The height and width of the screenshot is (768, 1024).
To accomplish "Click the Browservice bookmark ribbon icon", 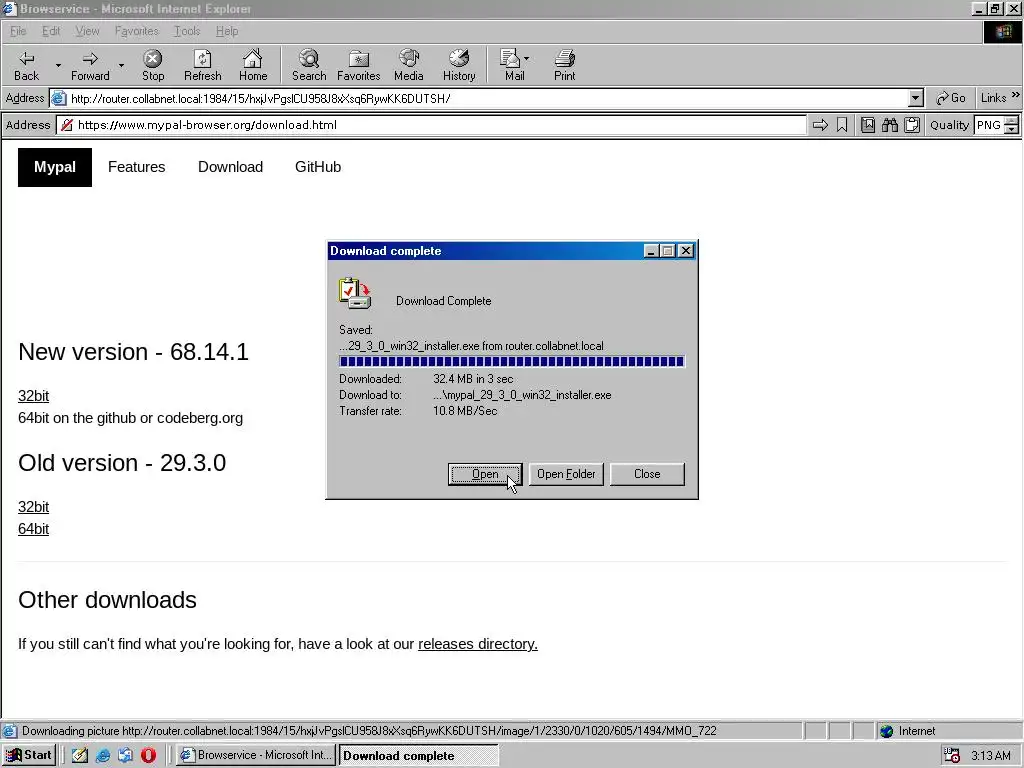I will (x=842, y=125).
